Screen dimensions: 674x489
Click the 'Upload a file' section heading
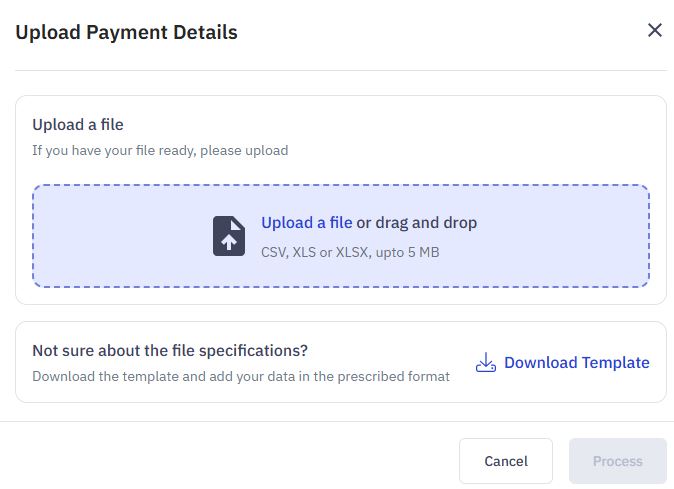[78, 125]
